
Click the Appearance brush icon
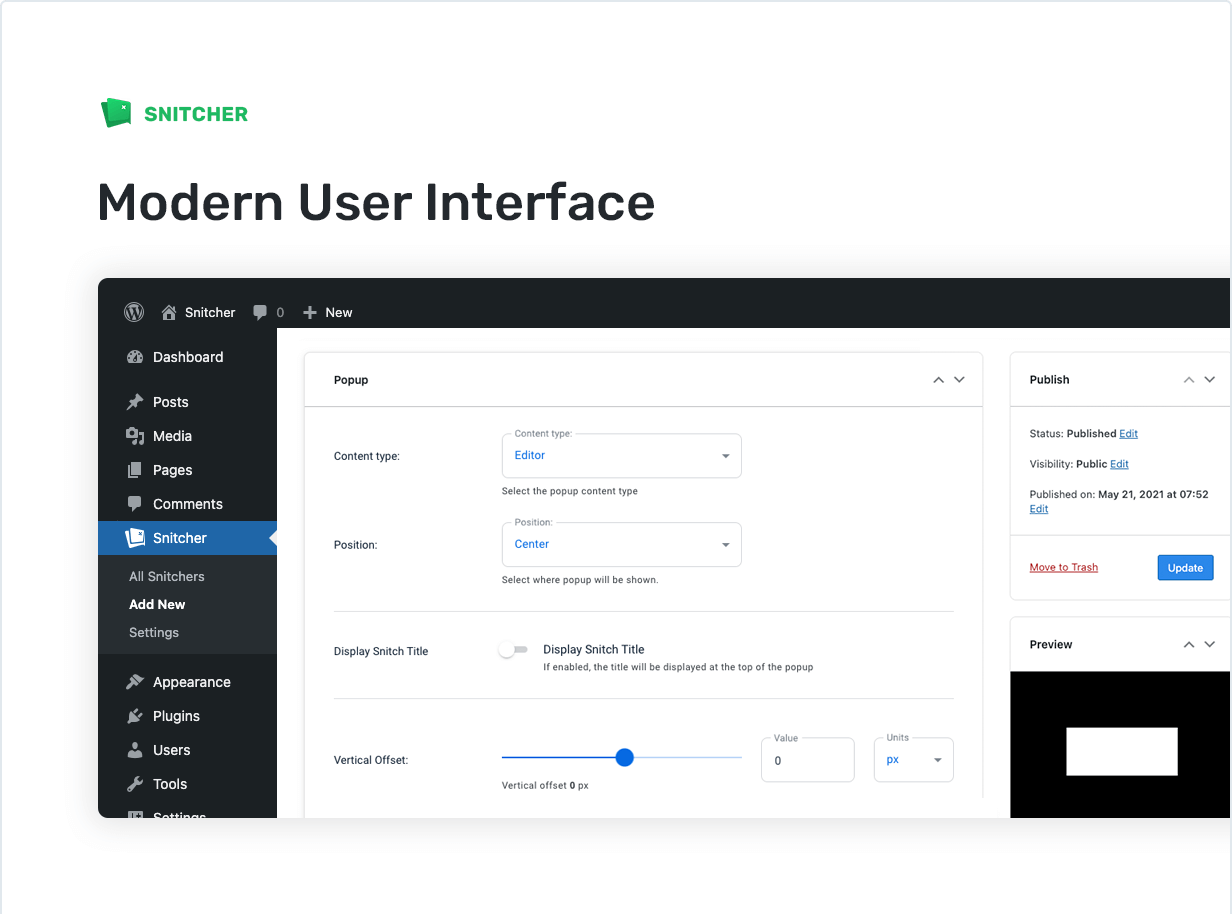click(135, 682)
